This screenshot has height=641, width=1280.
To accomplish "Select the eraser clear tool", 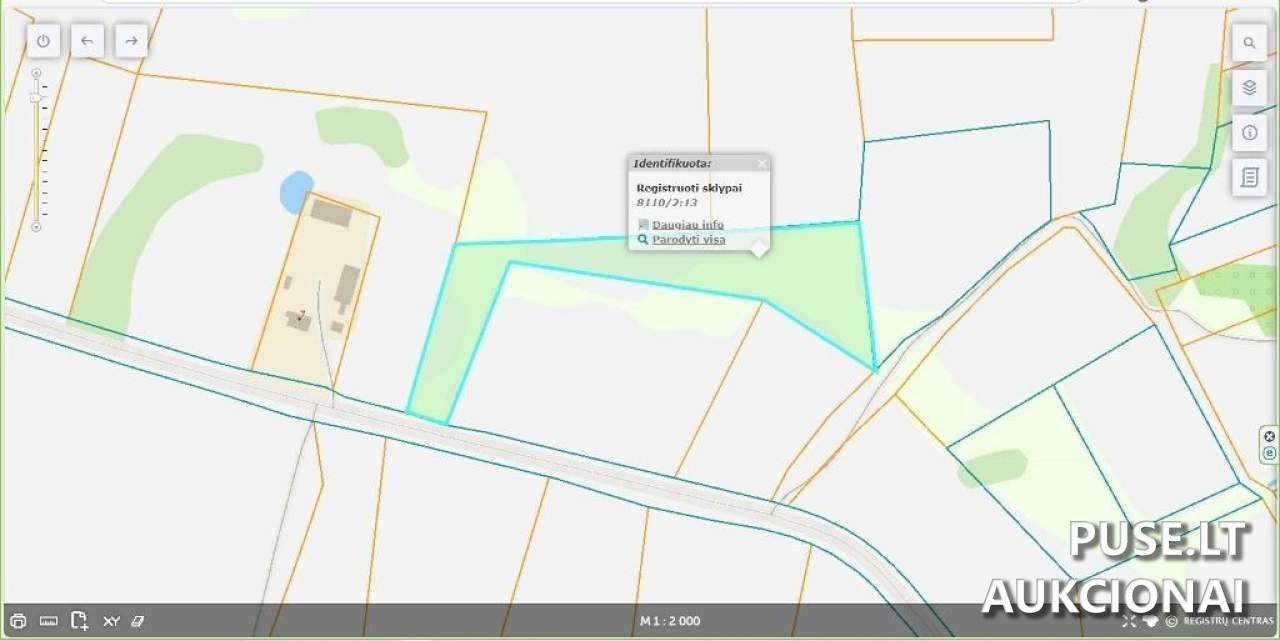I will 138,621.
